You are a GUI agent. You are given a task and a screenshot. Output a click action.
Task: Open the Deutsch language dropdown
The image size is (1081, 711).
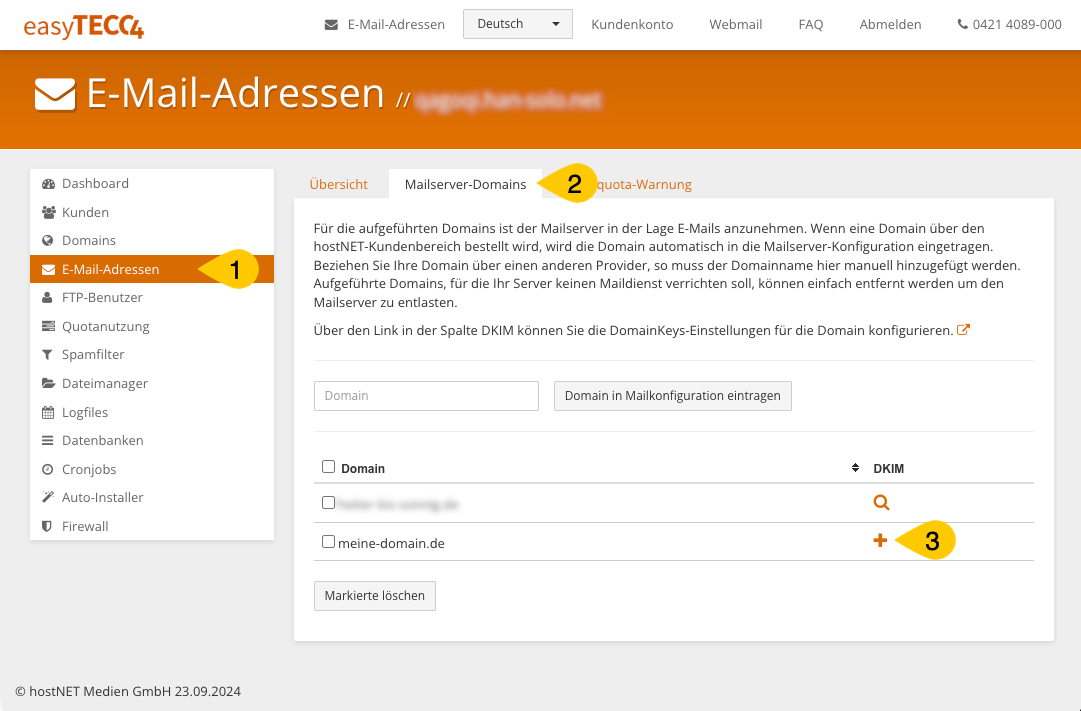pyautogui.click(x=517, y=24)
